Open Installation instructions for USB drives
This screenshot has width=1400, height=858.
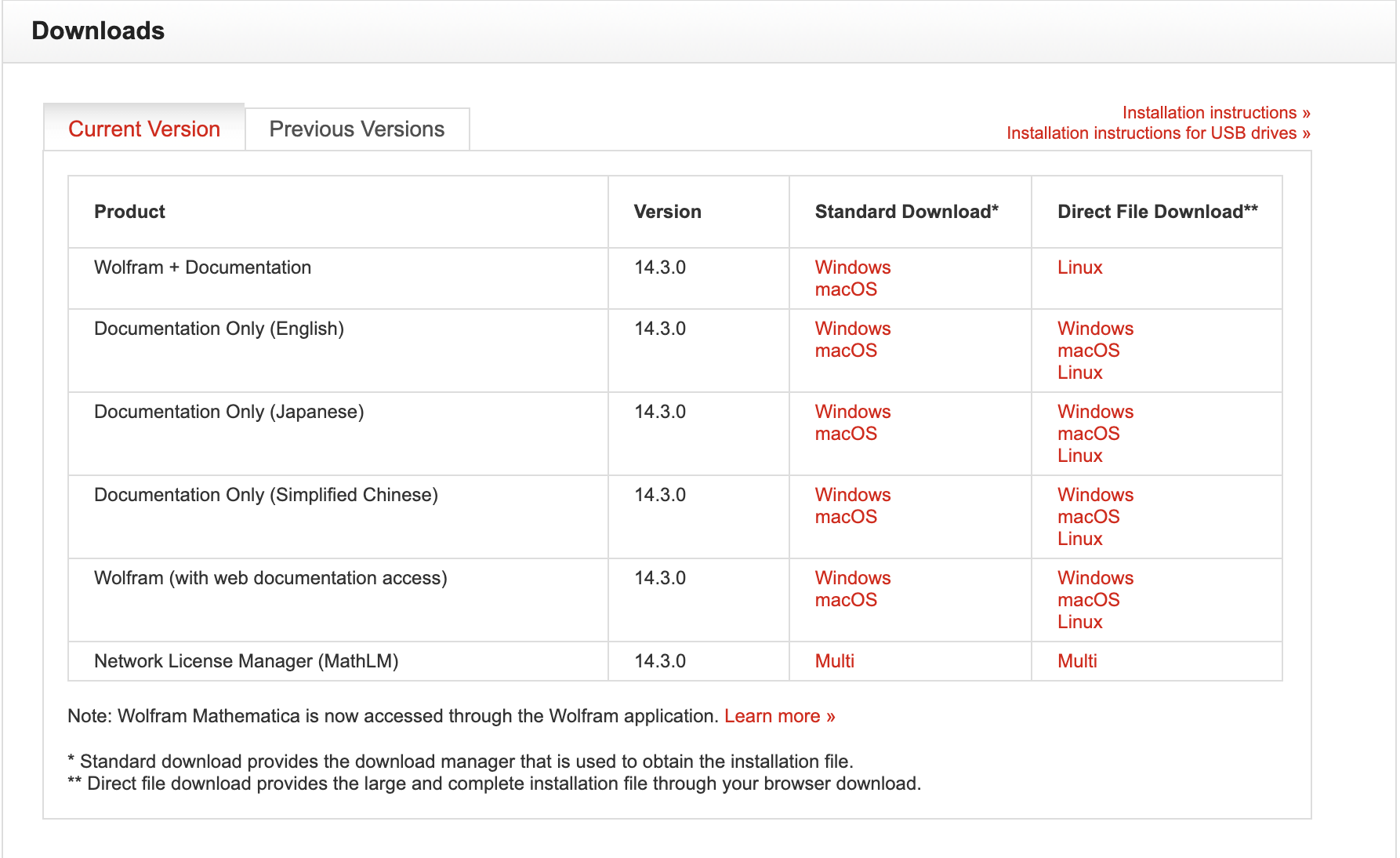tap(1159, 133)
